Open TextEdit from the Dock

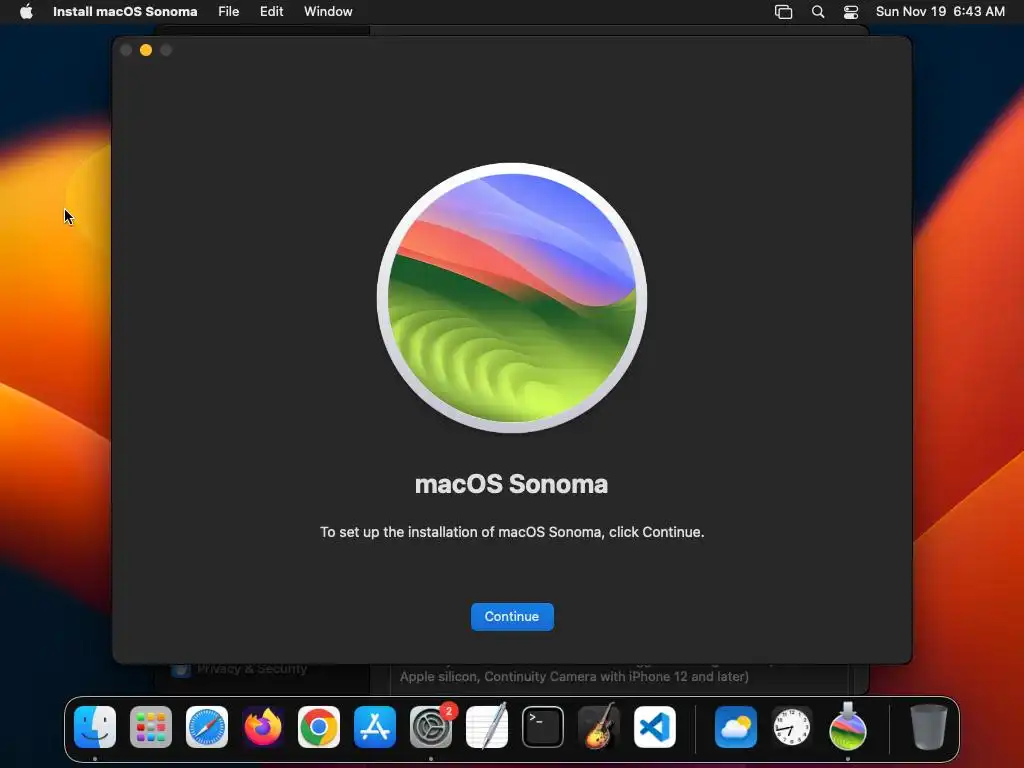pos(487,727)
